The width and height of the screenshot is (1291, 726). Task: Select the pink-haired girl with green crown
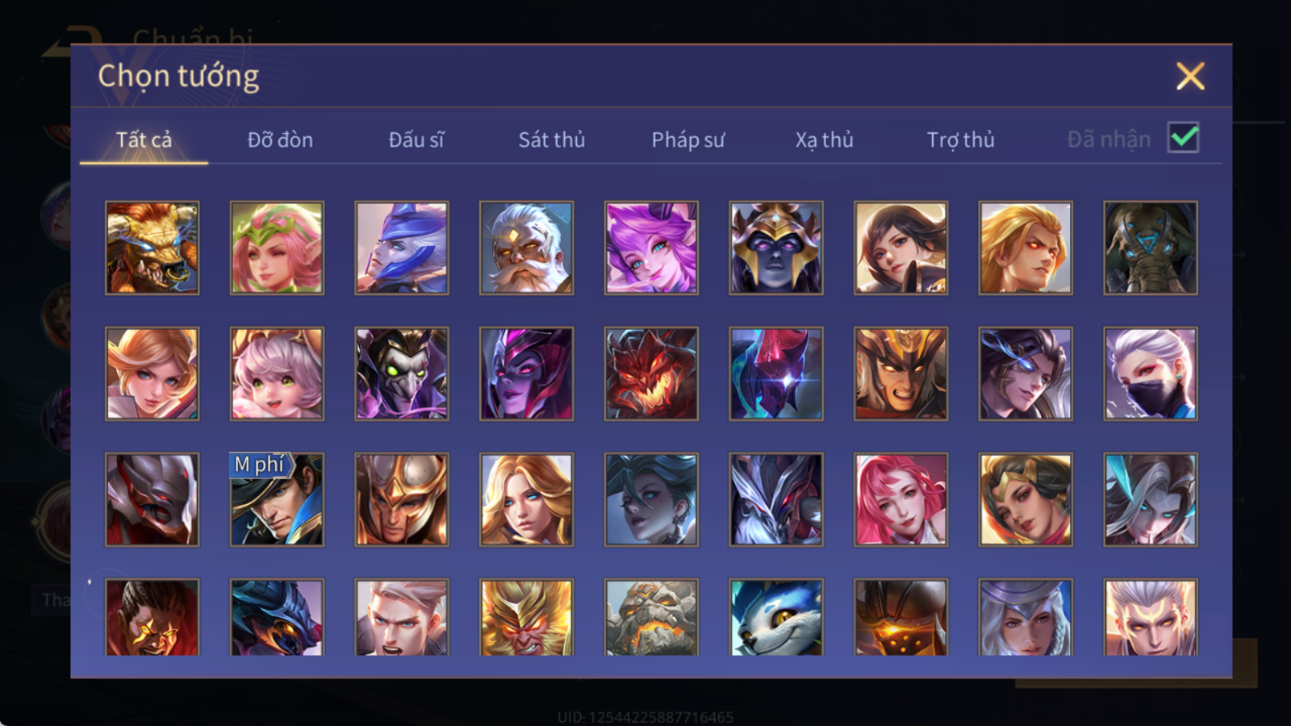(277, 248)
